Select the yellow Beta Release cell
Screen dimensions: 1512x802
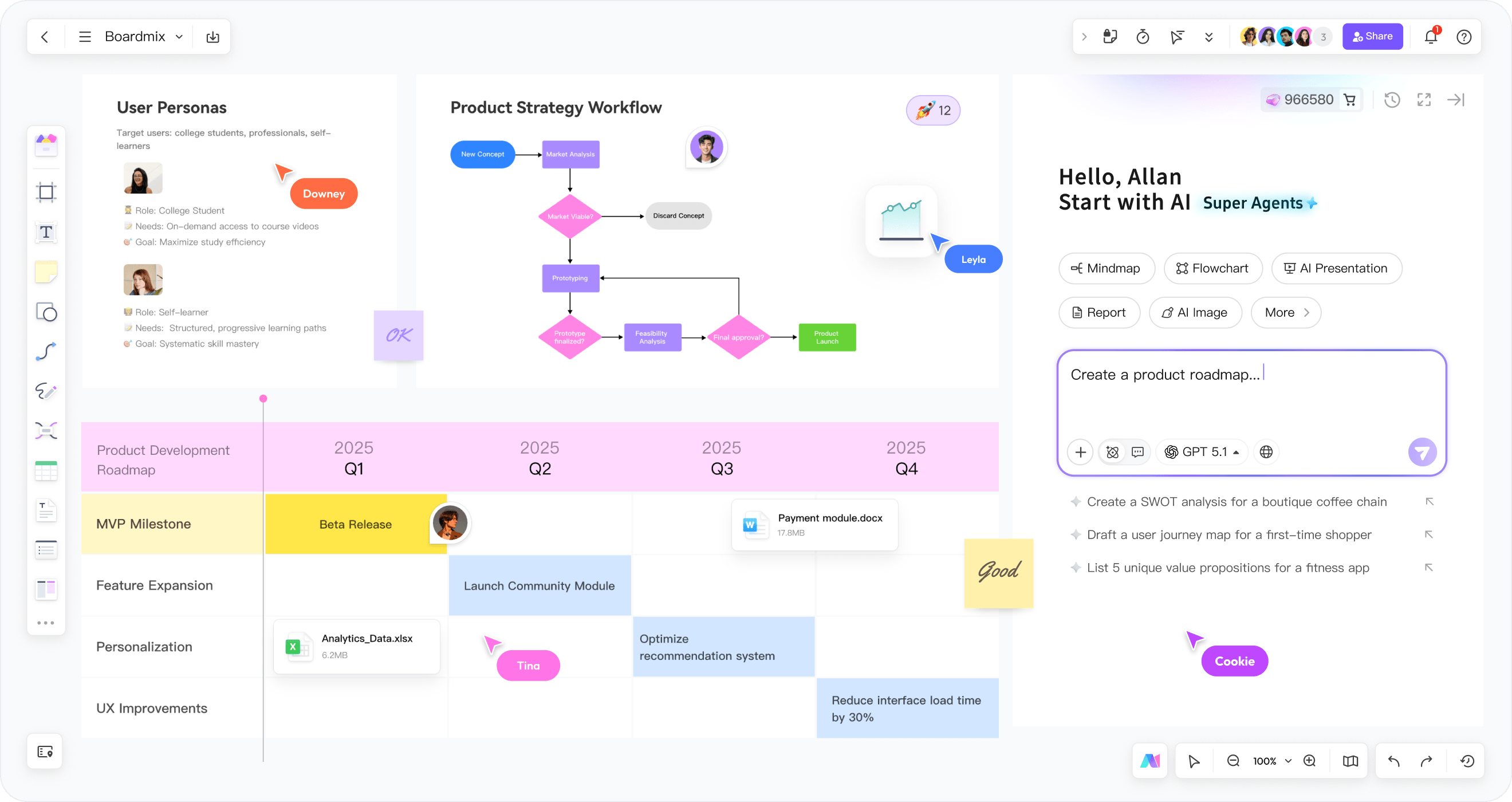point(356,524)
